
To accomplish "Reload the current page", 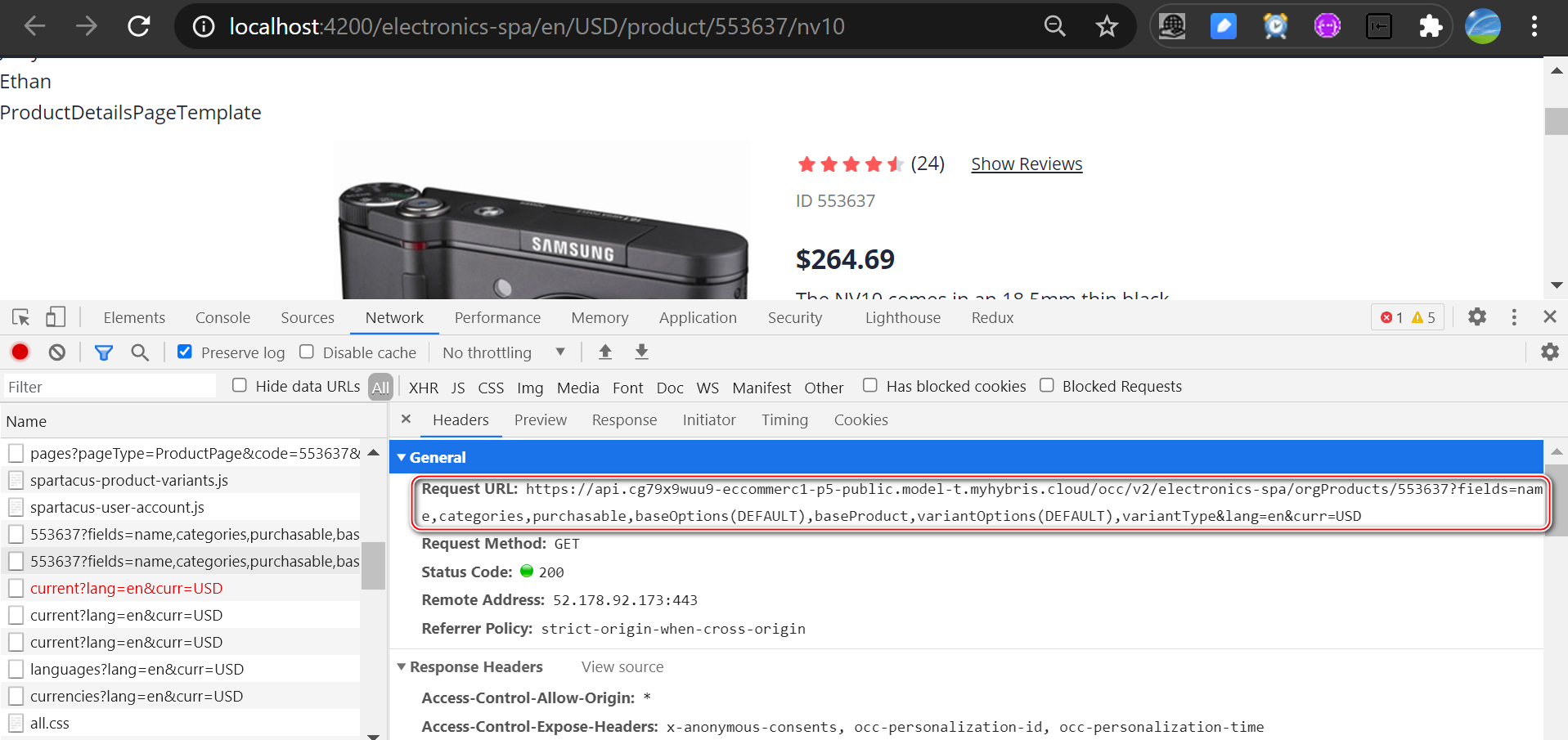I will point(139,26).
